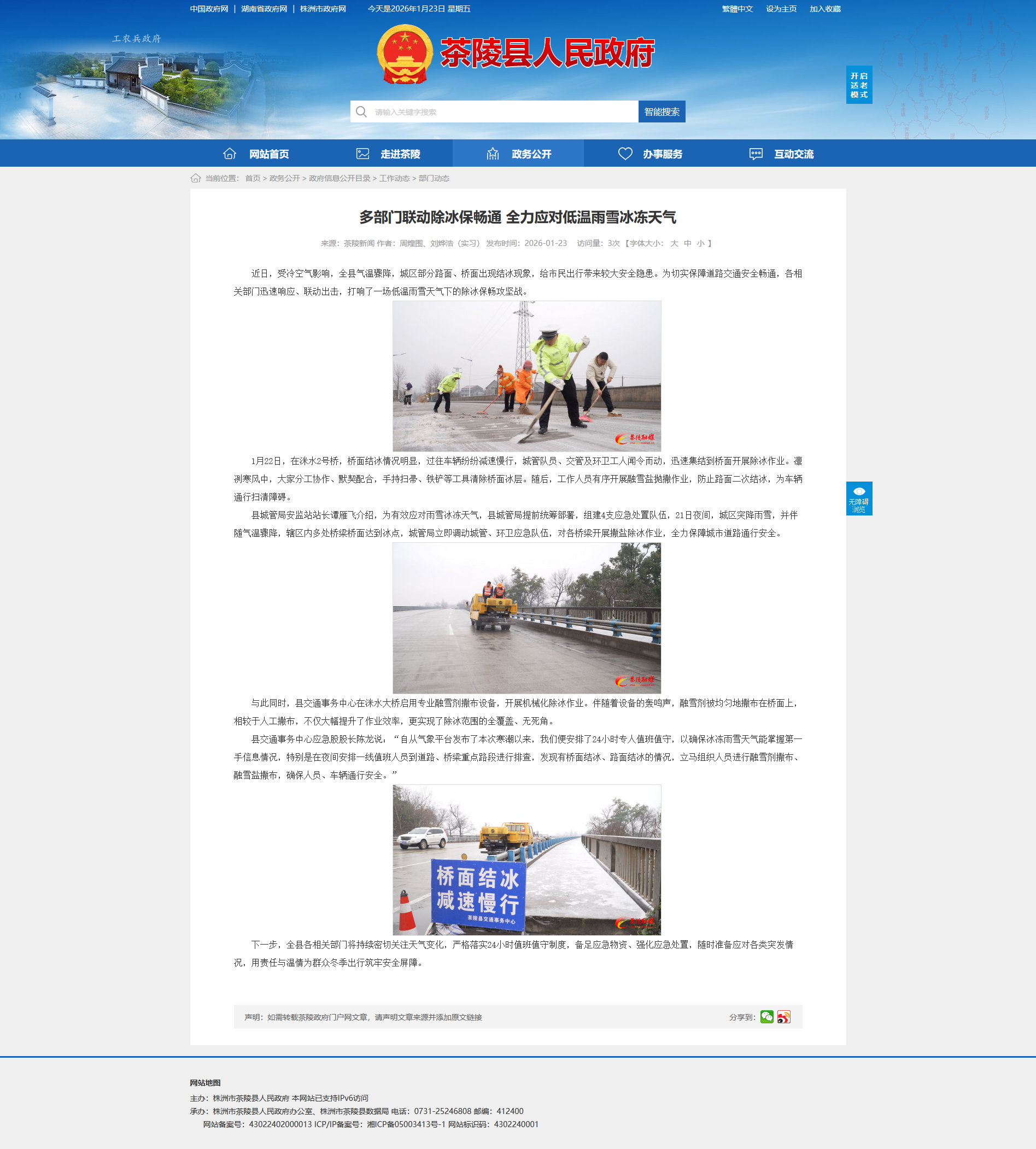Click the WeChat share icon
Image resolution: width=1036 pixels, height=1149 pixels.
click(766, 1016)
